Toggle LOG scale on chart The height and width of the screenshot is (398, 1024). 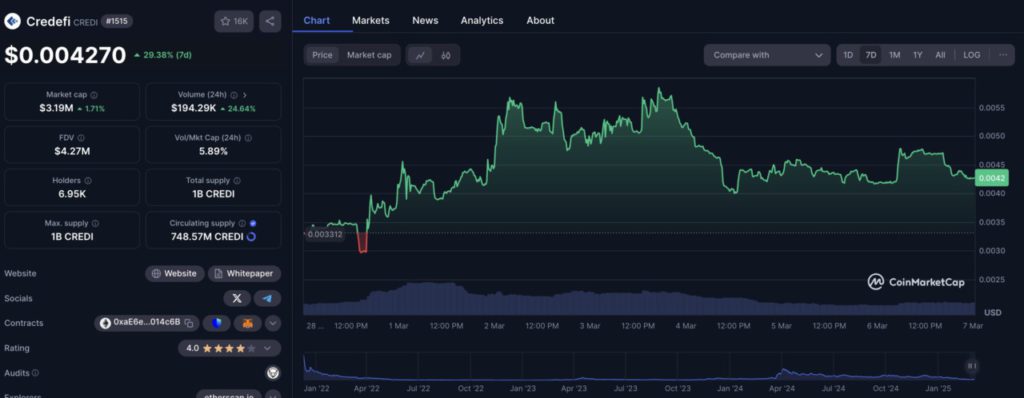[x=972, y=56]
